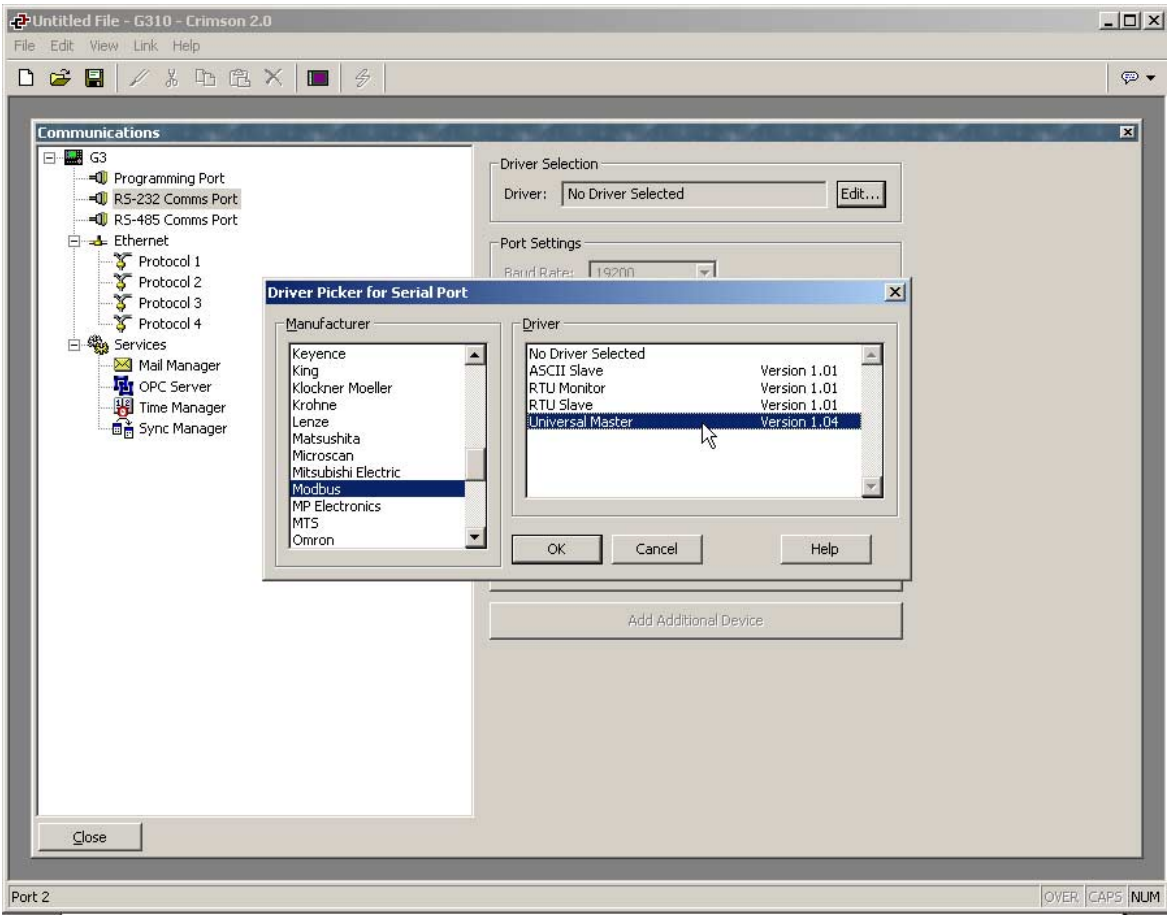Select Modbus in Manufacturer list
The width and height of the screenshot is (1170, 915).
pyautogui.click(x=378, y=490)
